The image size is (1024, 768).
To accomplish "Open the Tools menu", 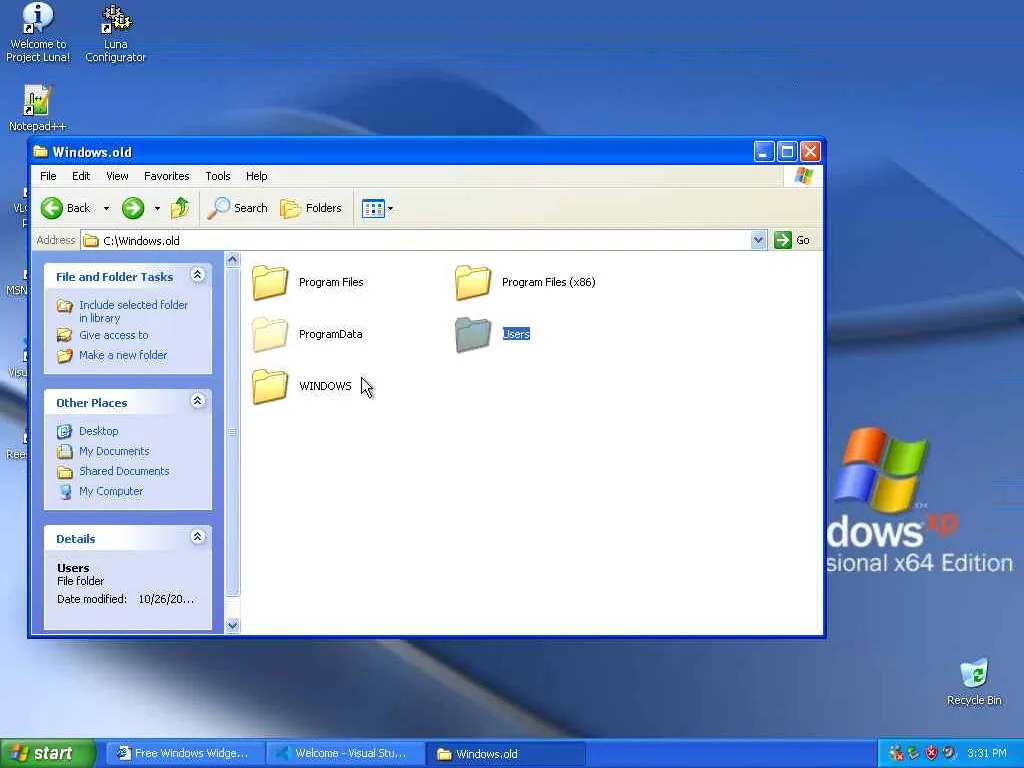I will pyautogui.click(x=217, y=176).
